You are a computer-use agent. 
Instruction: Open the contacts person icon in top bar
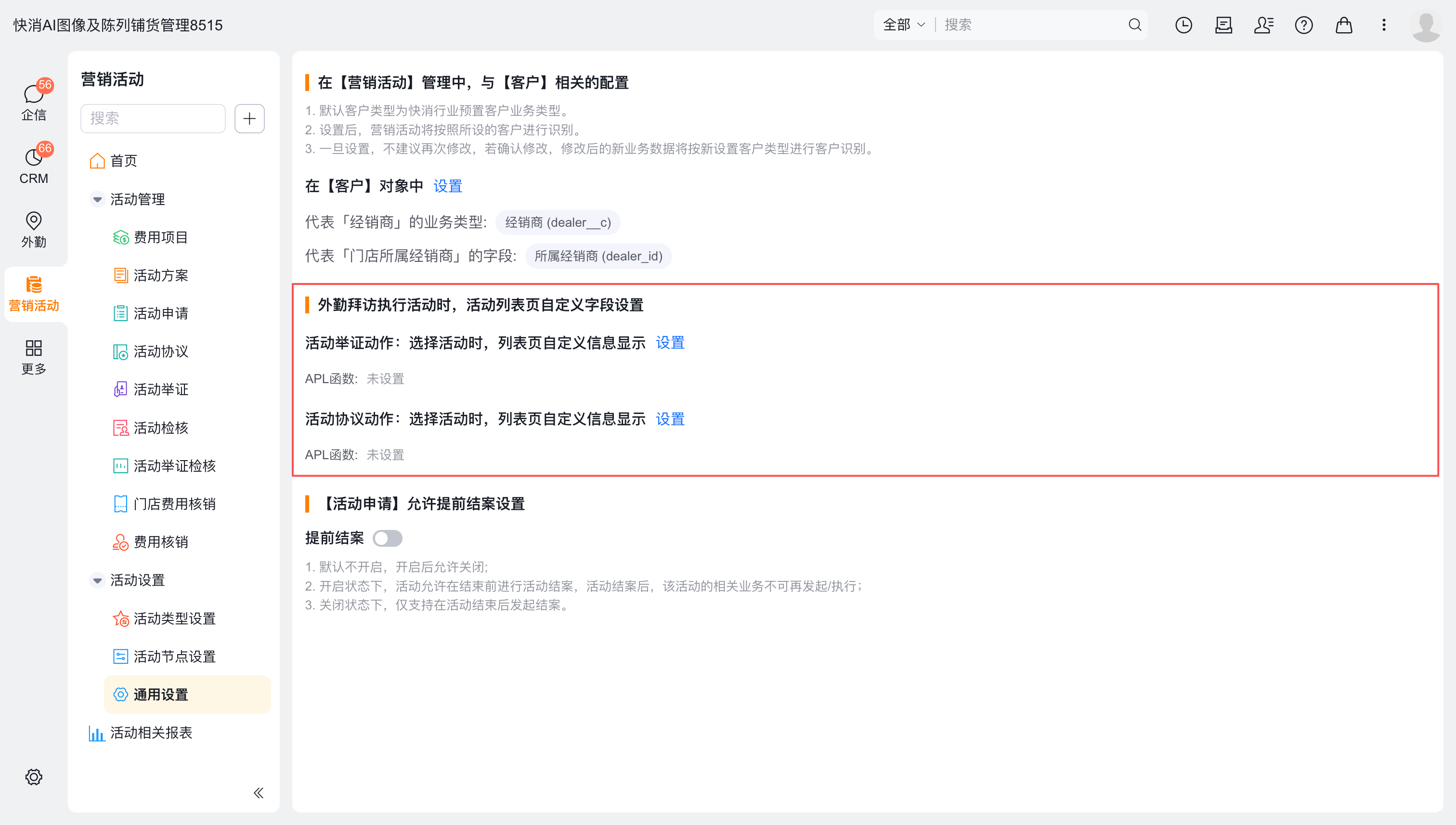pyautogui.click(x=1263, y=25)
